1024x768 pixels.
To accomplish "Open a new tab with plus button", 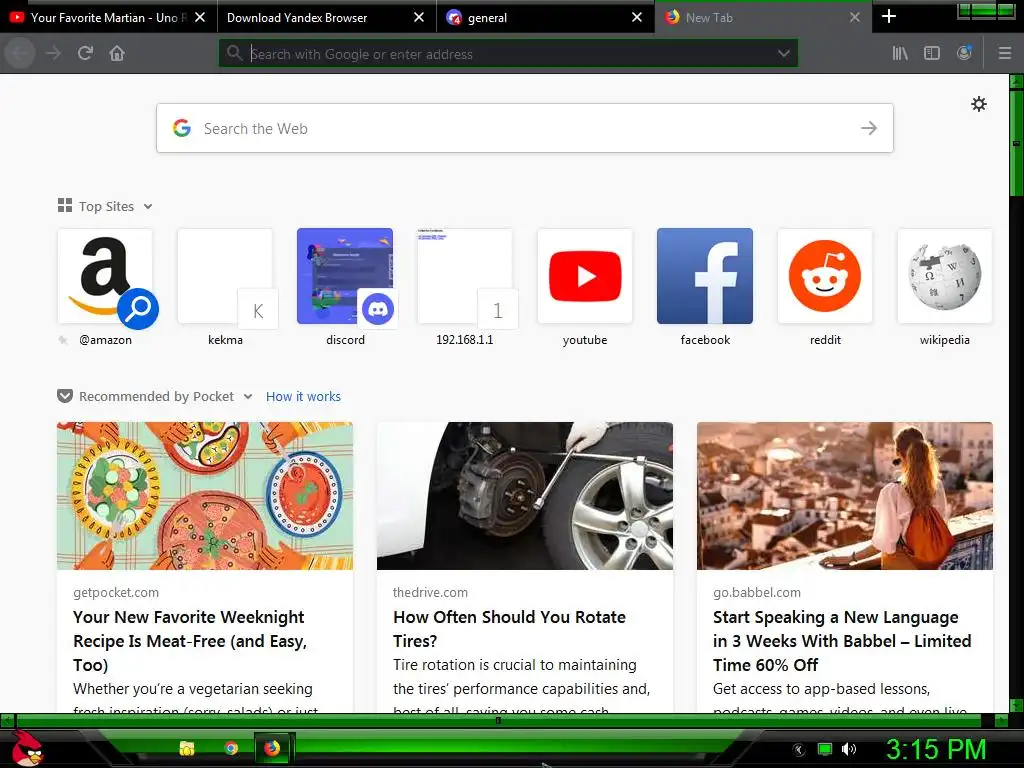I will 889,16.
